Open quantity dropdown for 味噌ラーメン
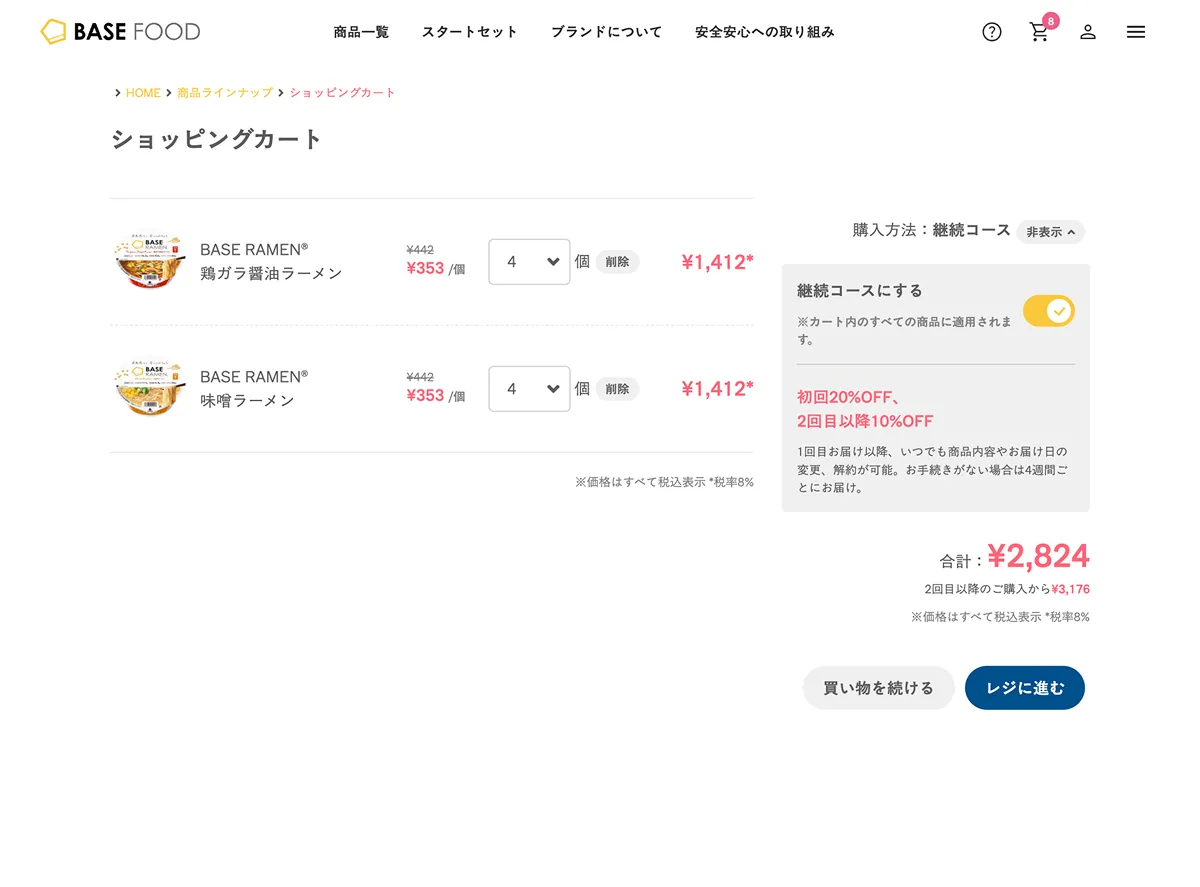The width and height of the screenshot is (1200, 887). pyautogui.click(x=529, y=389)
